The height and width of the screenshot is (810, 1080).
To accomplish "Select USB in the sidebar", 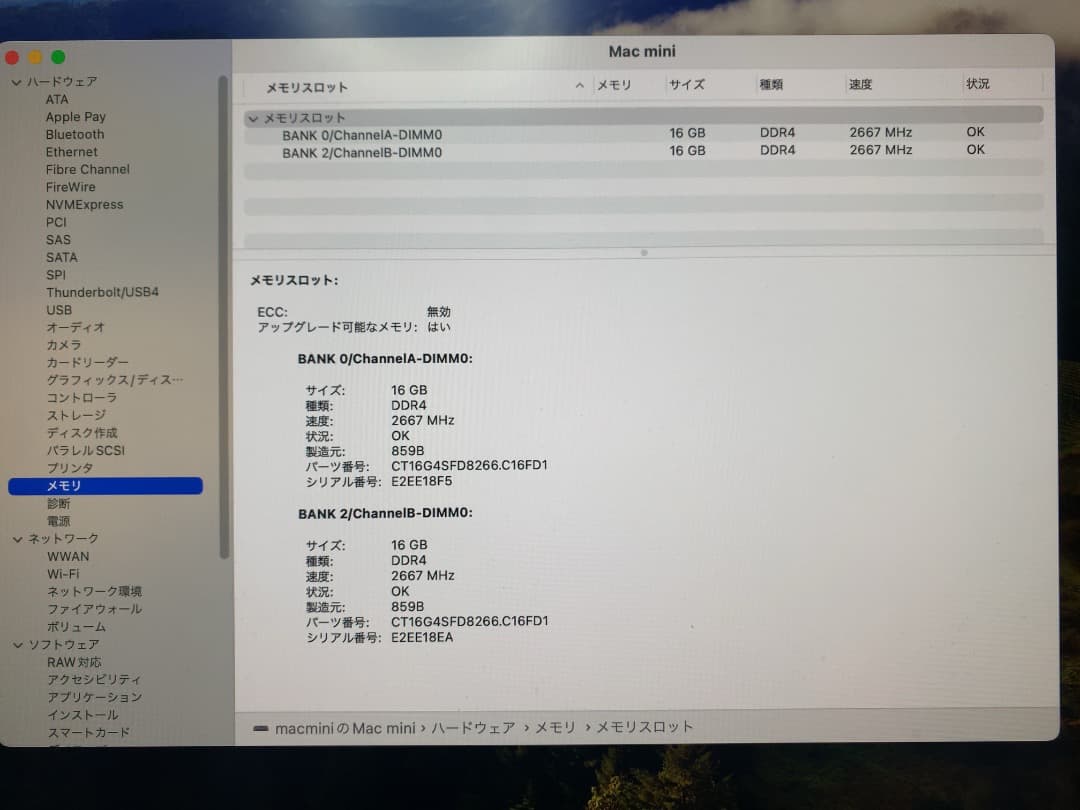I will click(58, 310).
